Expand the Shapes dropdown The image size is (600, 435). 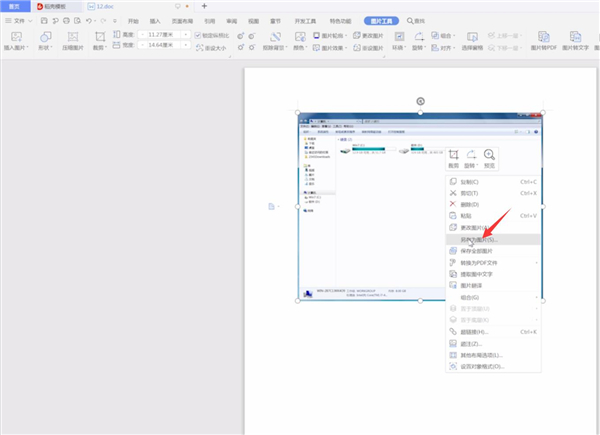pos(45,40)
